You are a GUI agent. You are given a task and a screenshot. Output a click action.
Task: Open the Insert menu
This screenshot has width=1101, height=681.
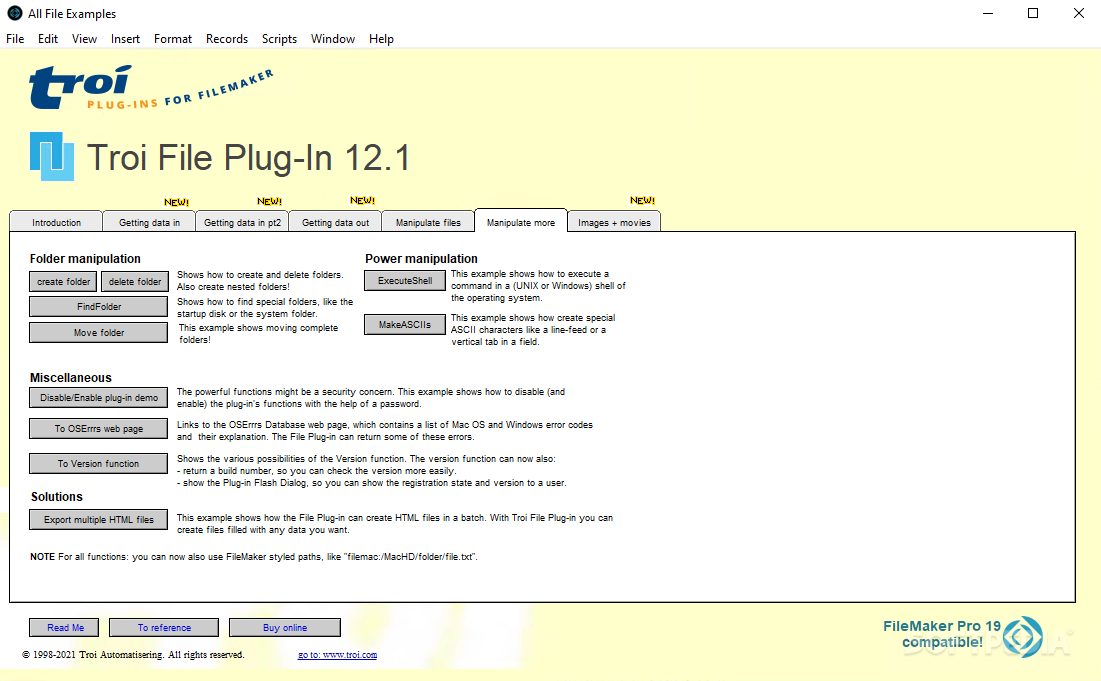tap(125, 39)
